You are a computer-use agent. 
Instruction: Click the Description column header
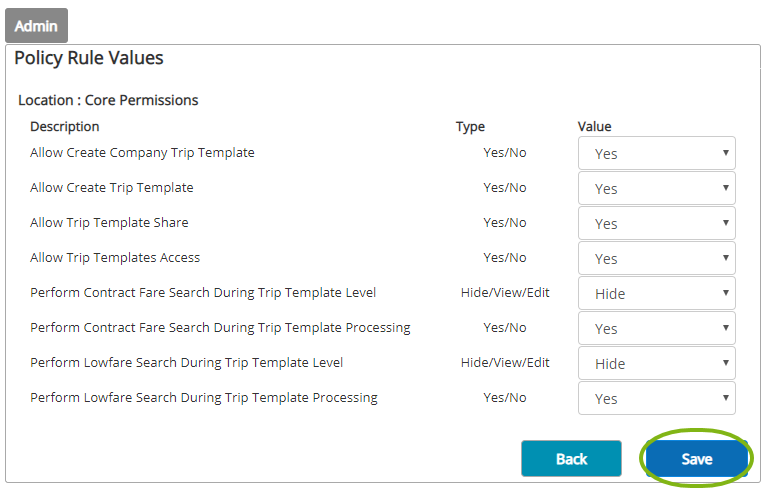[x=65, y=127]
